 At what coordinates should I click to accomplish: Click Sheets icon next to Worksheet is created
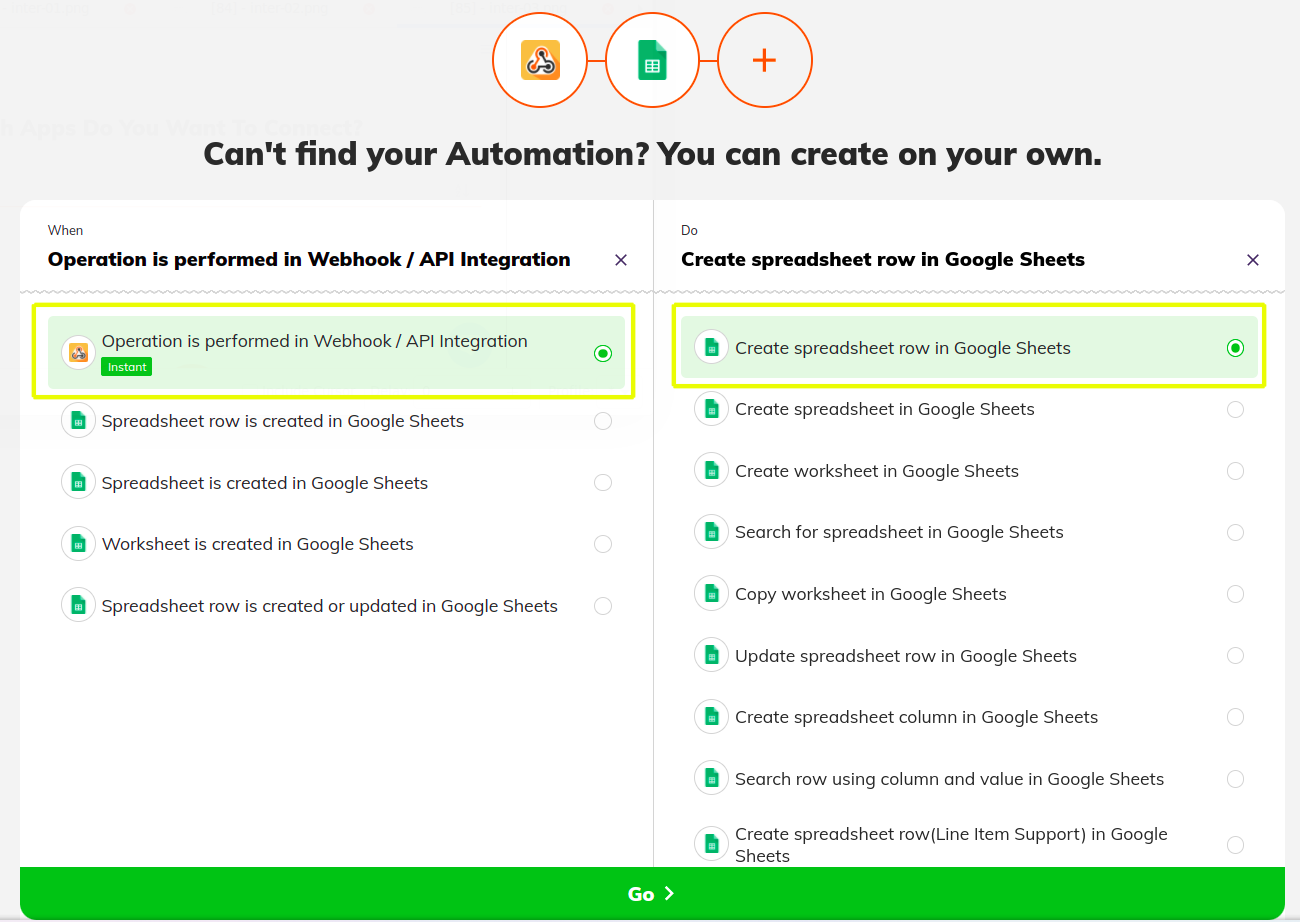pyautogui.click(x=79, y=544)
